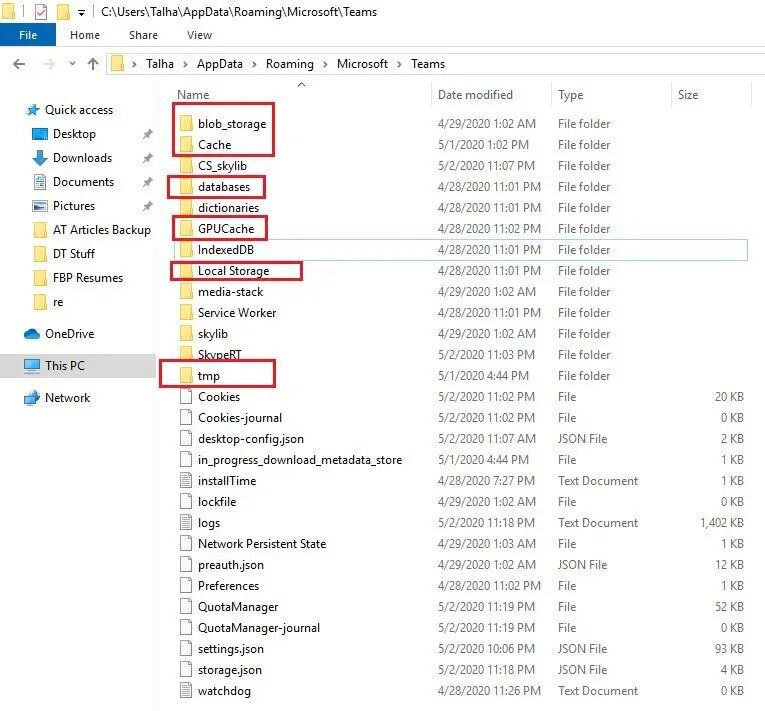
Task: Select the Service Worker folder icon
Action: pos(186,312)
